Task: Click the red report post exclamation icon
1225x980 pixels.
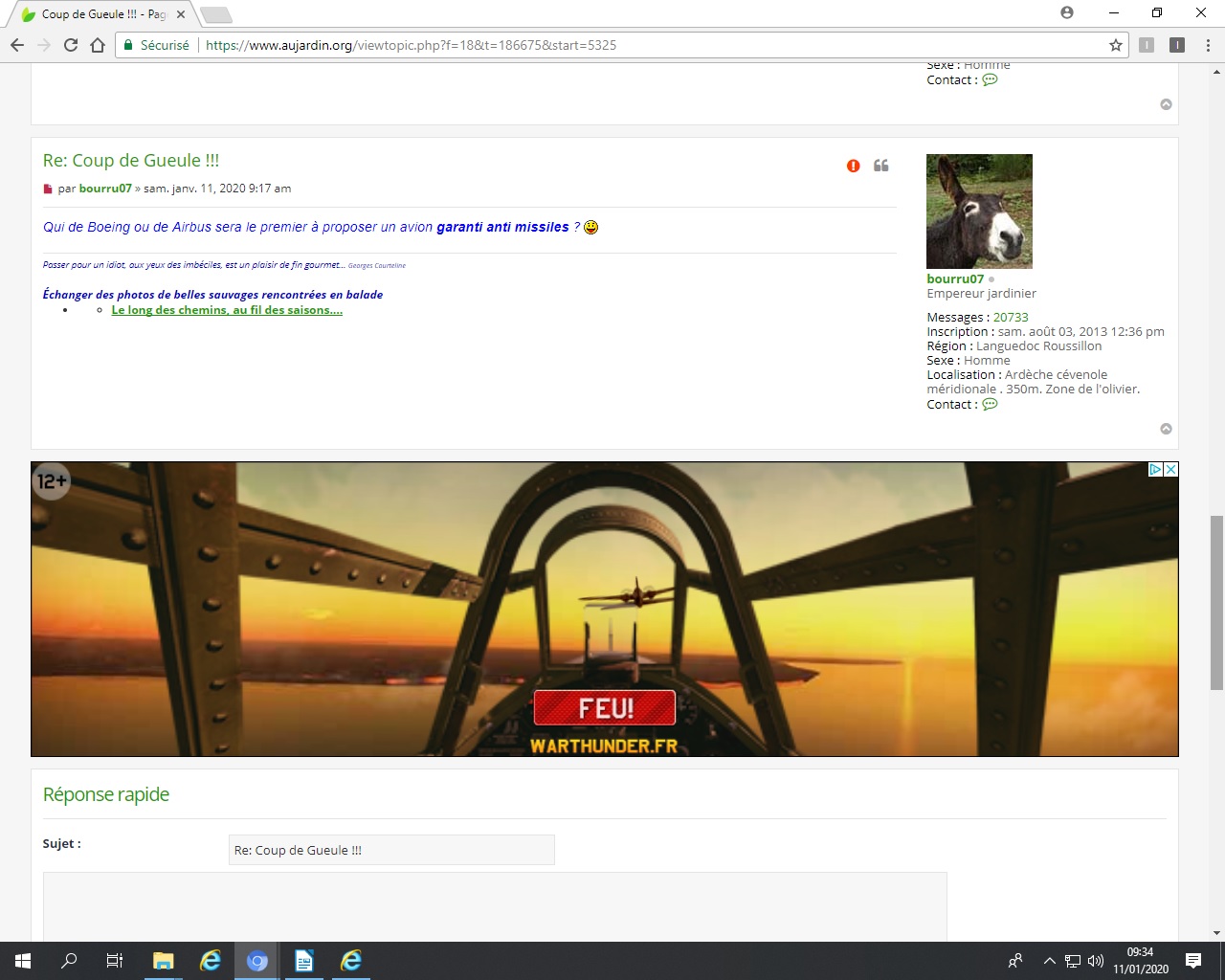Action: 853,166
